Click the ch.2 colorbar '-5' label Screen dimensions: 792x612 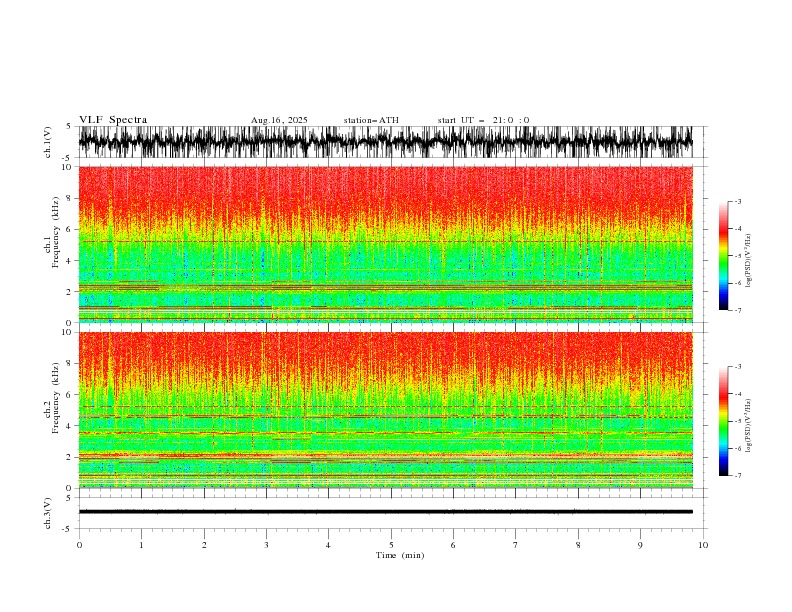tap(737, 421)
